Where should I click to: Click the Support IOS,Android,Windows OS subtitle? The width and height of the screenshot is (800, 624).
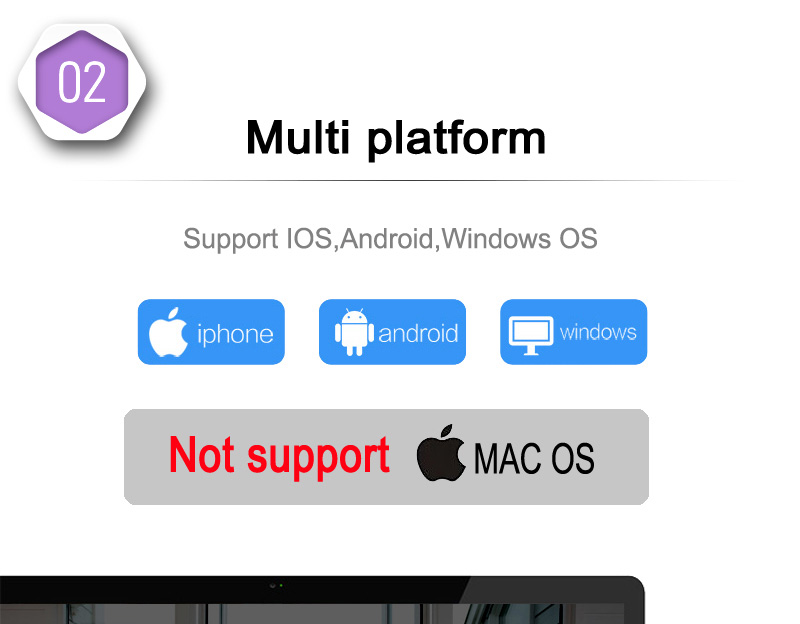click(x=390, y=239)
